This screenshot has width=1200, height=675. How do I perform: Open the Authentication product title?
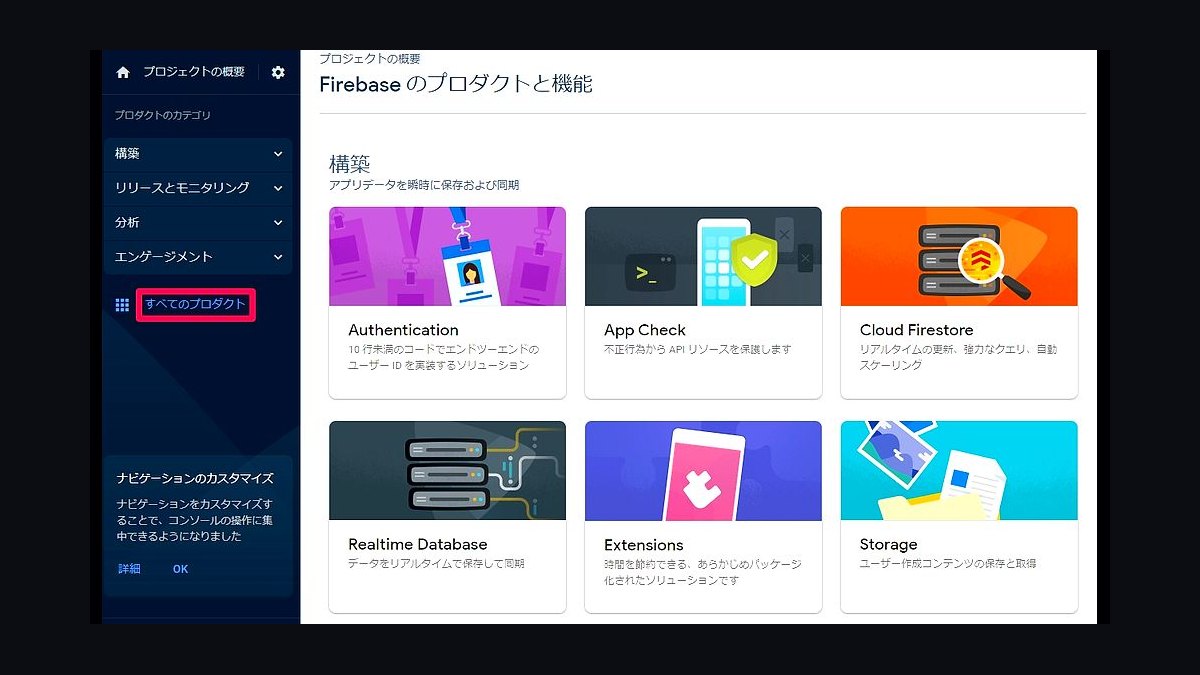(x=403, y=330)
